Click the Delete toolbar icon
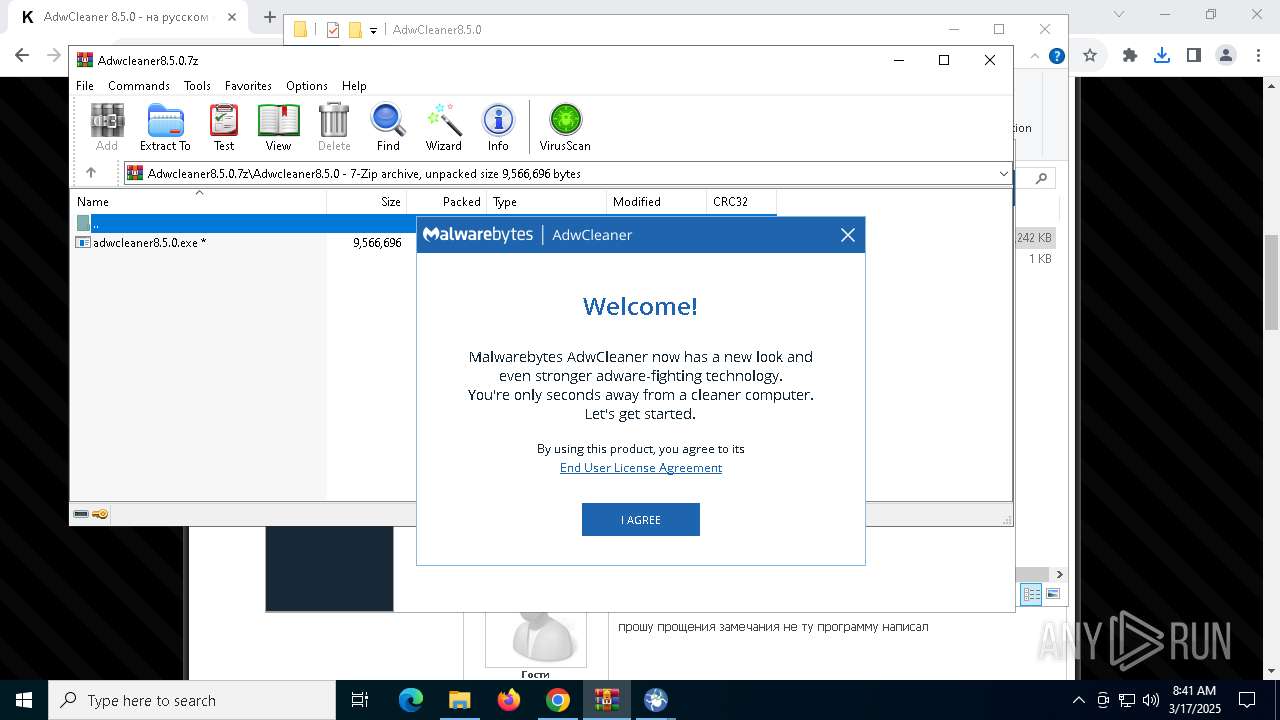 pyautogui.click(x=334, y=127)
